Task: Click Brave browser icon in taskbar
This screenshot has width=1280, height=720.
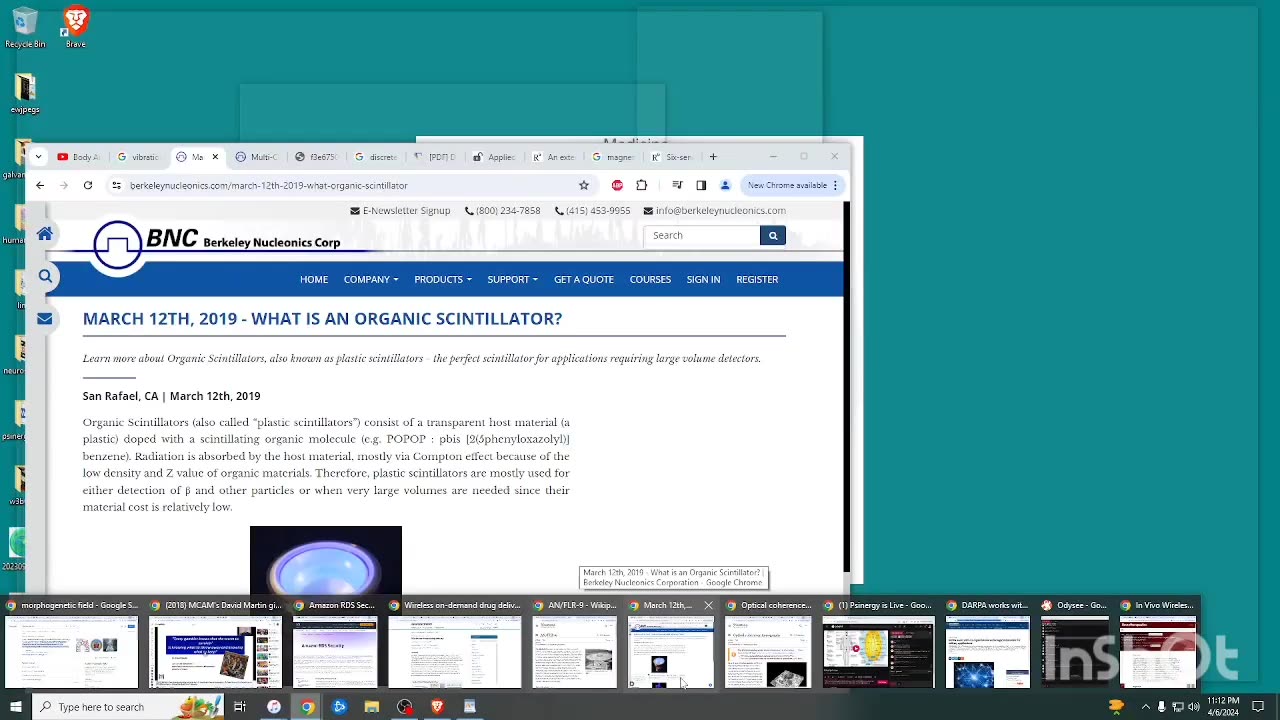Action: tap(437, 707)
